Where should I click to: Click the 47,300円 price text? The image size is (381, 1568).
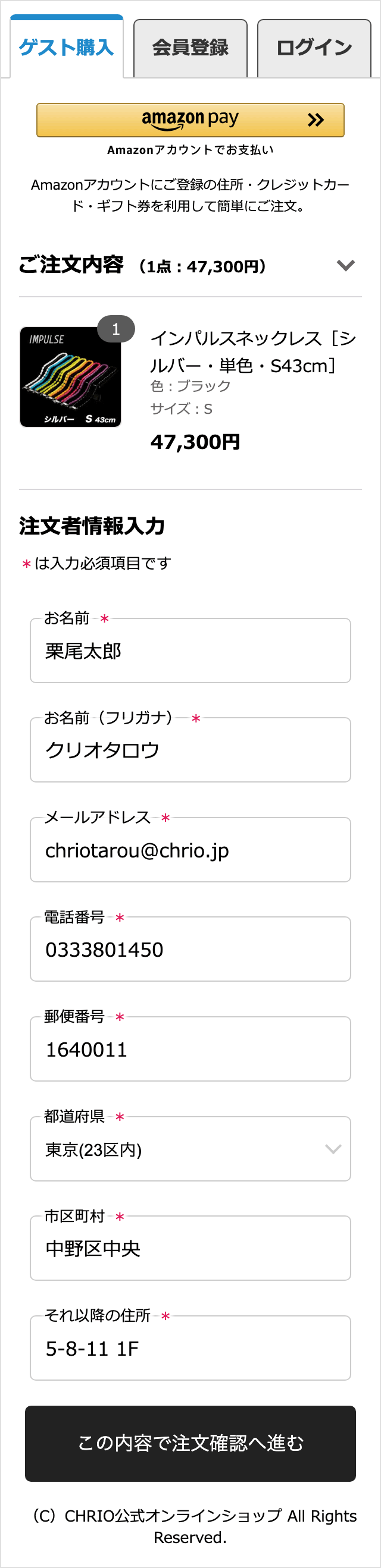coord(196,441)
